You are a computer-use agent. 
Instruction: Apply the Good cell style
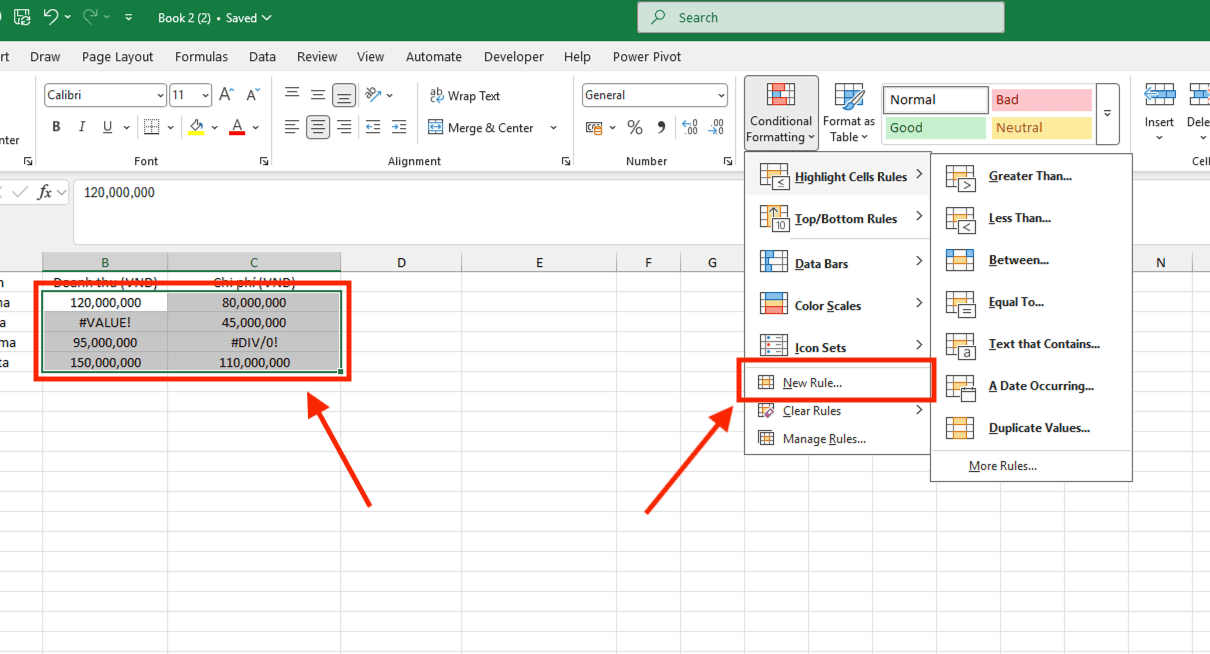[935, 128]
